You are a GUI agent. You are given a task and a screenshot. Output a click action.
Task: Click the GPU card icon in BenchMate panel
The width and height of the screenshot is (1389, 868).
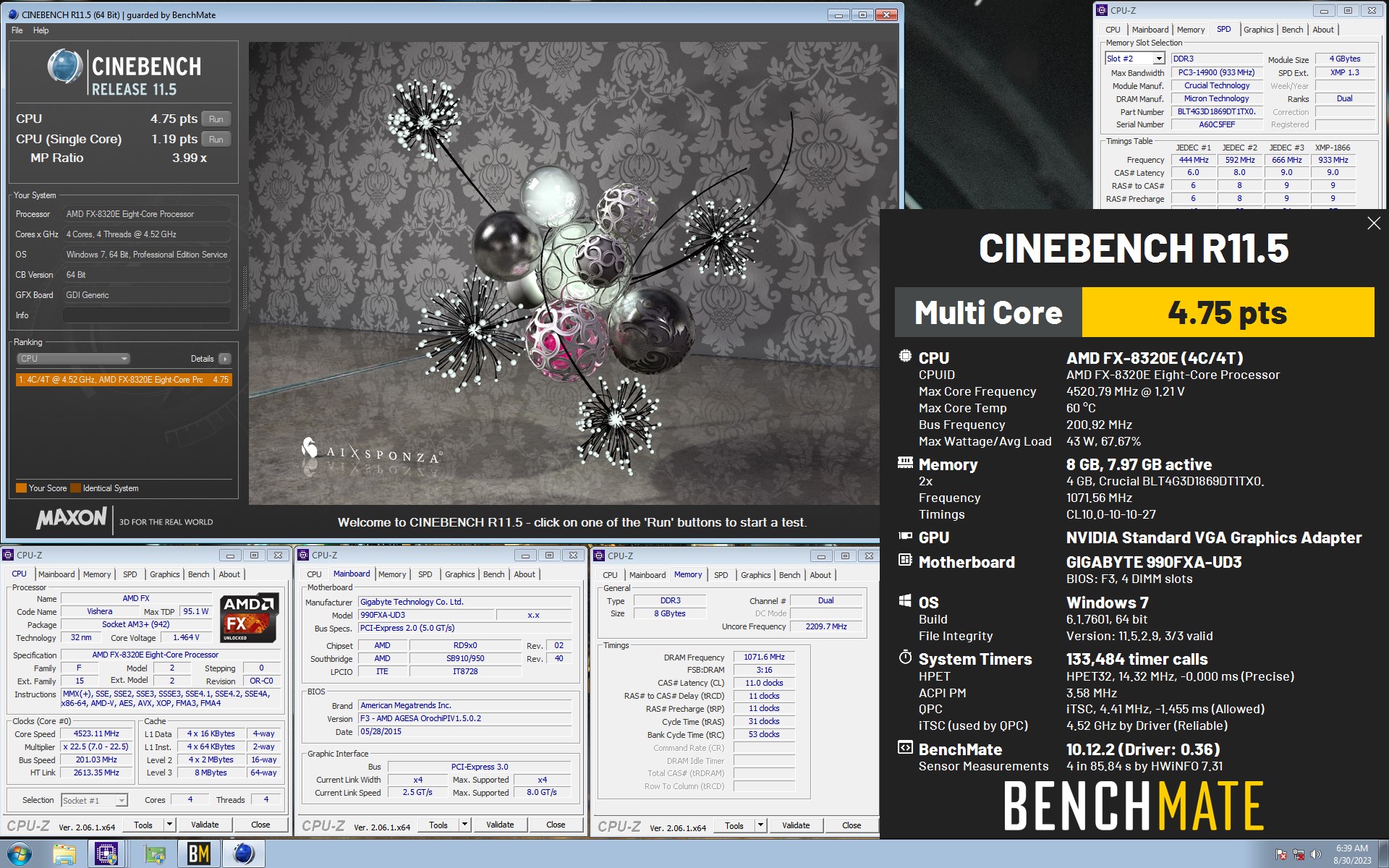tap(905, 536)
